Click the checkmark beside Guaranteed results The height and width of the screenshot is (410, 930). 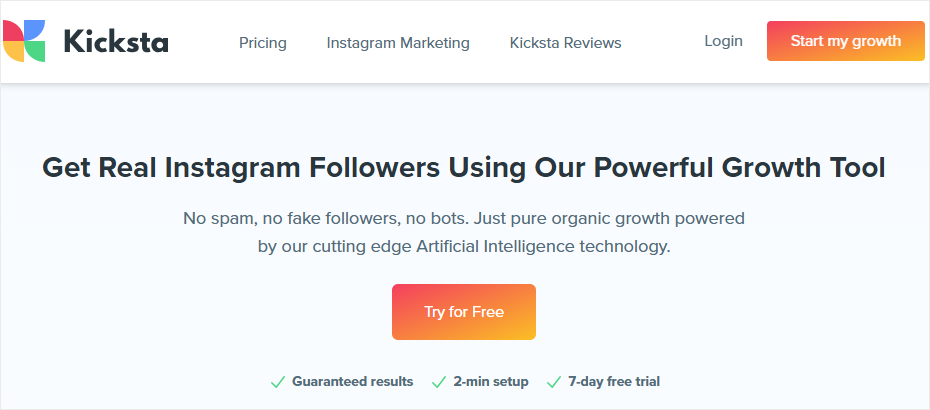[278, 382]
